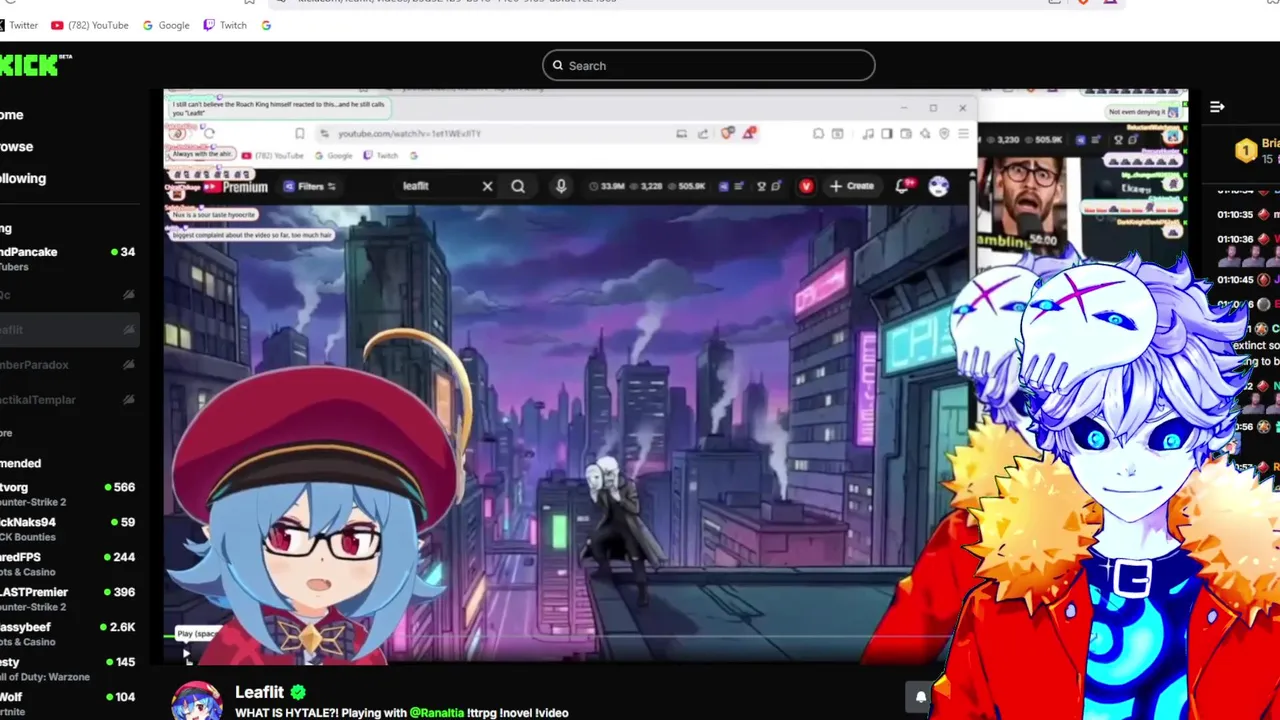Click the green verified badge next to Leaflit
This screenshot has height=720, width=1280.
point(298,692)
